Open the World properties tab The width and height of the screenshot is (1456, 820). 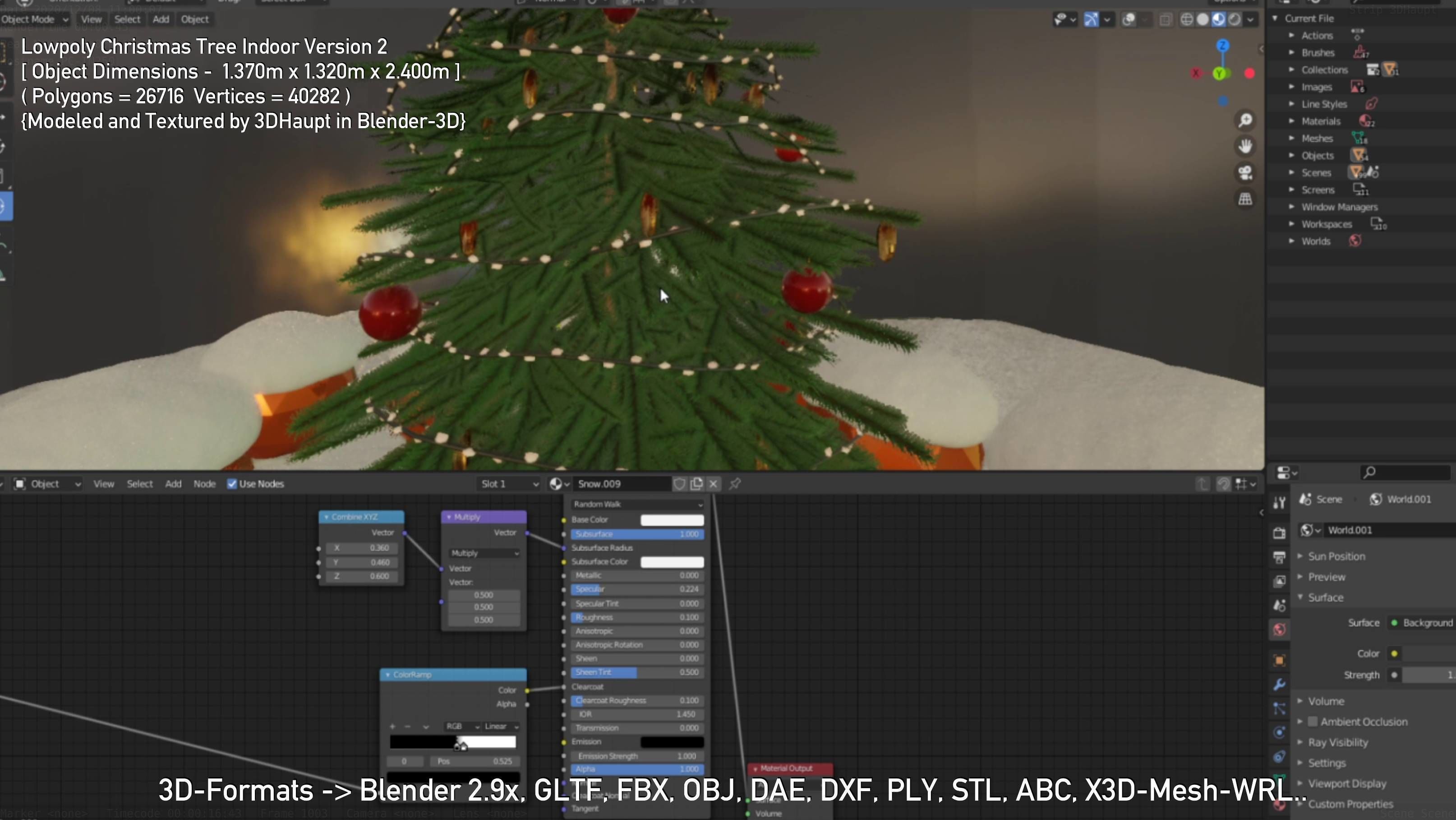(x=1279, y=630)
